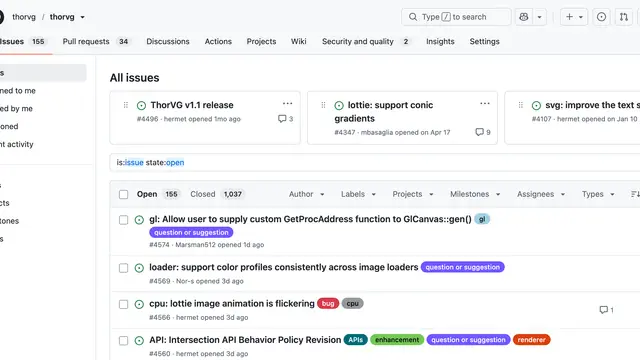The height and width of the screenshot is (360, 640).
Task: Open the Copilot icon button
Action: coord(524,17)
